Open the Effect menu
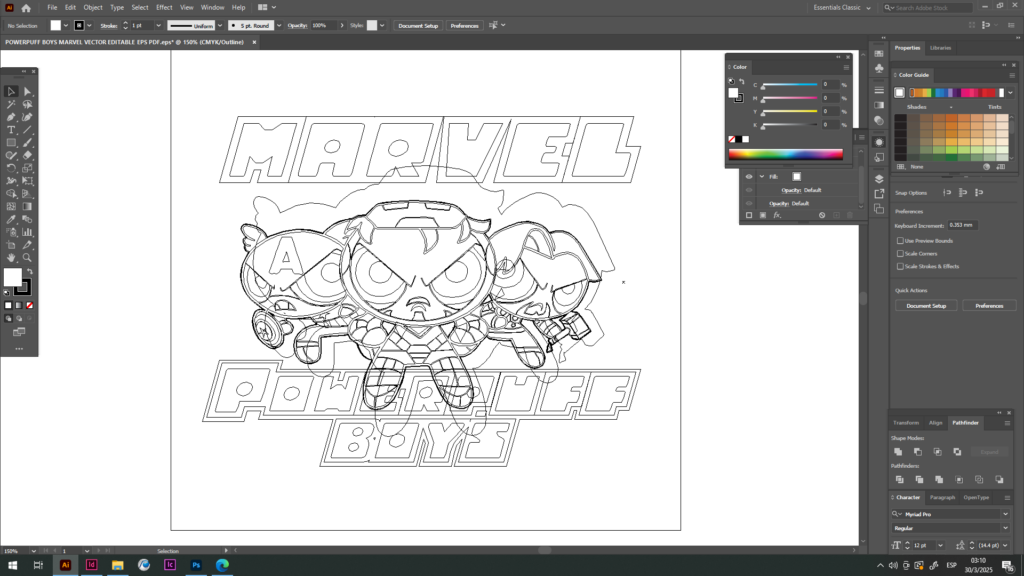This screenshot has height=576, width=1024. 164,8
